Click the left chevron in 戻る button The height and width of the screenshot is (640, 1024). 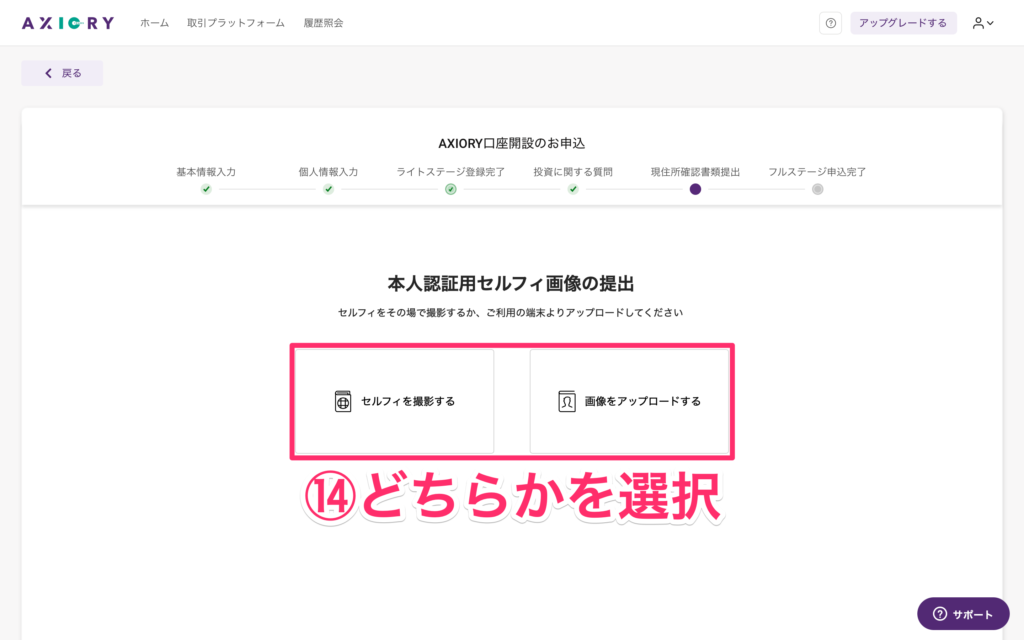tap(48, 73)
